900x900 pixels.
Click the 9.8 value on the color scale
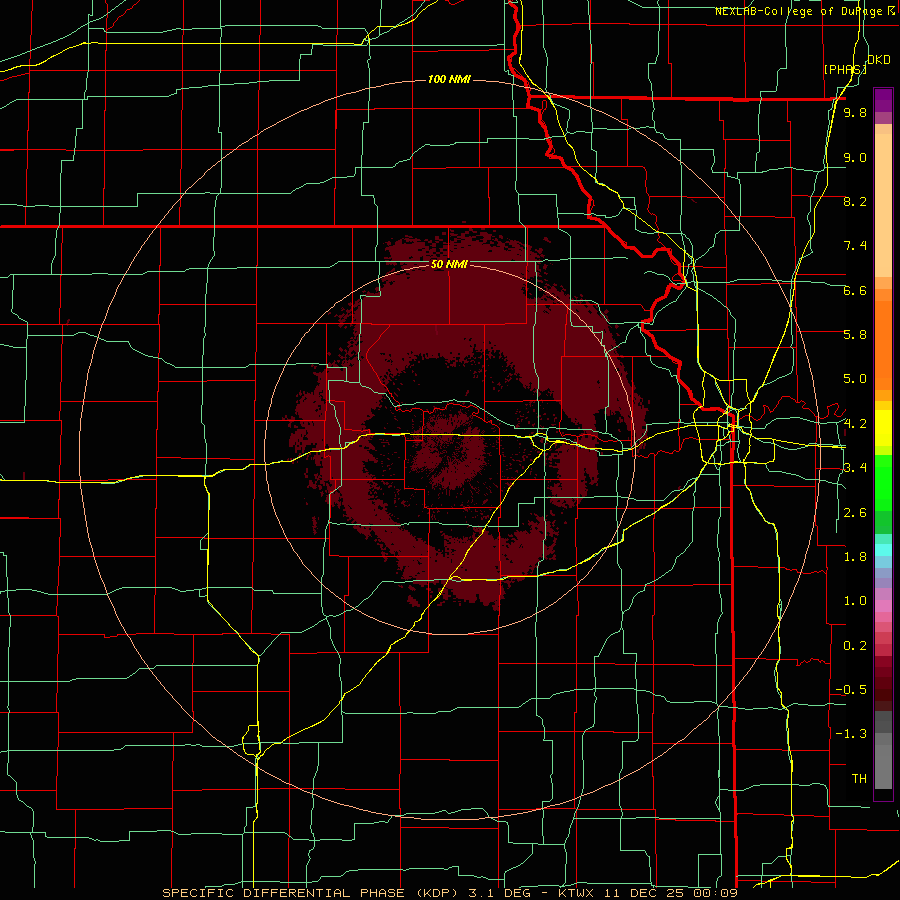(x=855, y=112)
